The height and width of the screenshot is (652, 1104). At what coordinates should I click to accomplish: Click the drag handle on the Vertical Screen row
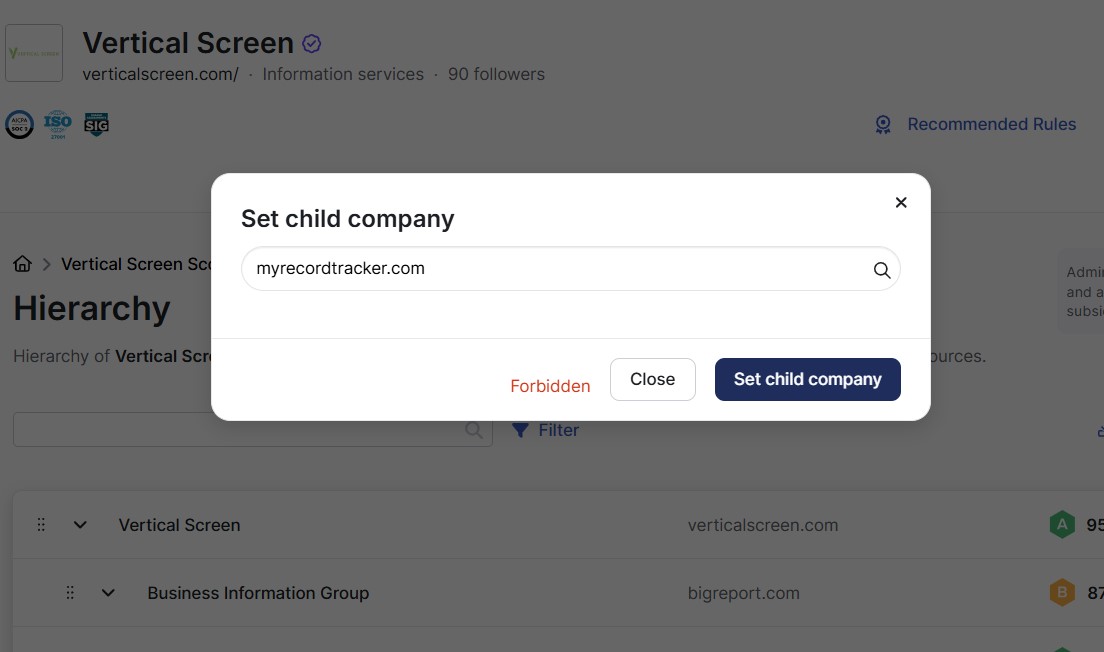click(41, 525)
